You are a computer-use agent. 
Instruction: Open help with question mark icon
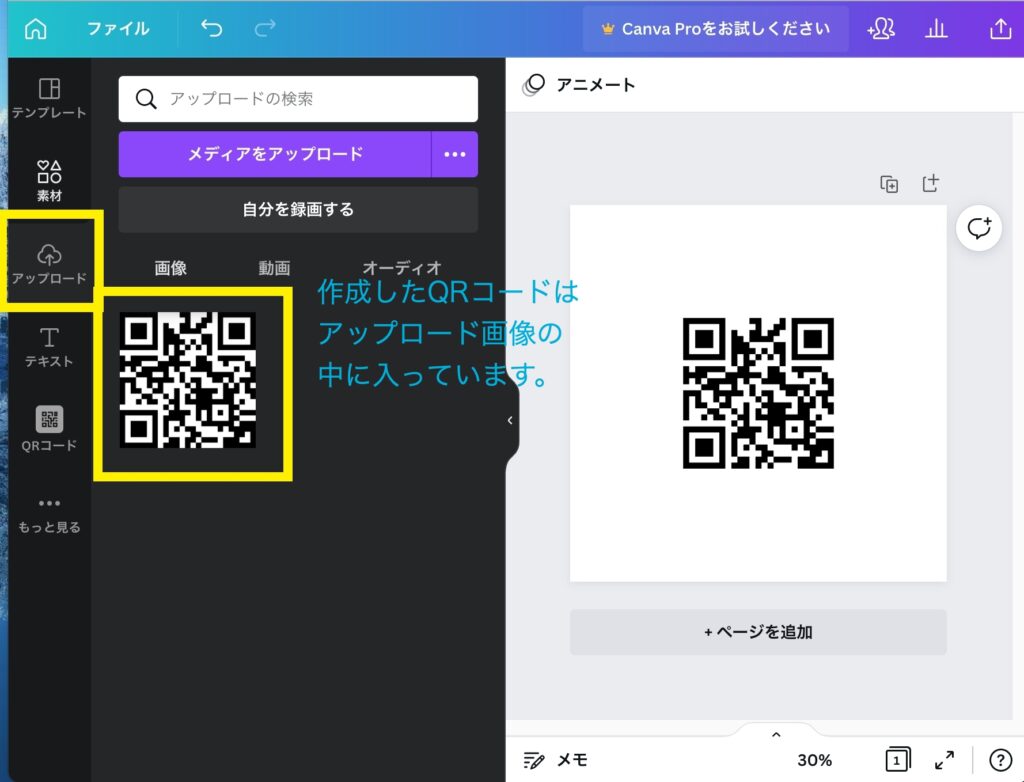pos(1000,760)
